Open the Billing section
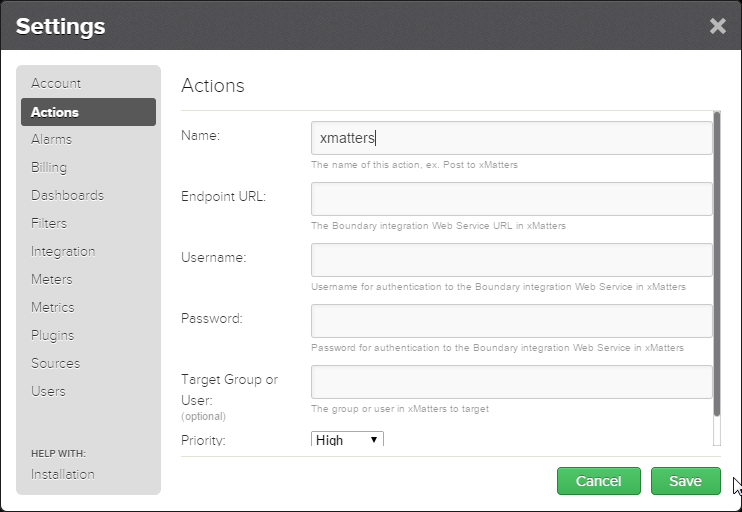Viewport: 742px width, 512px height. [x=49, y=167]
